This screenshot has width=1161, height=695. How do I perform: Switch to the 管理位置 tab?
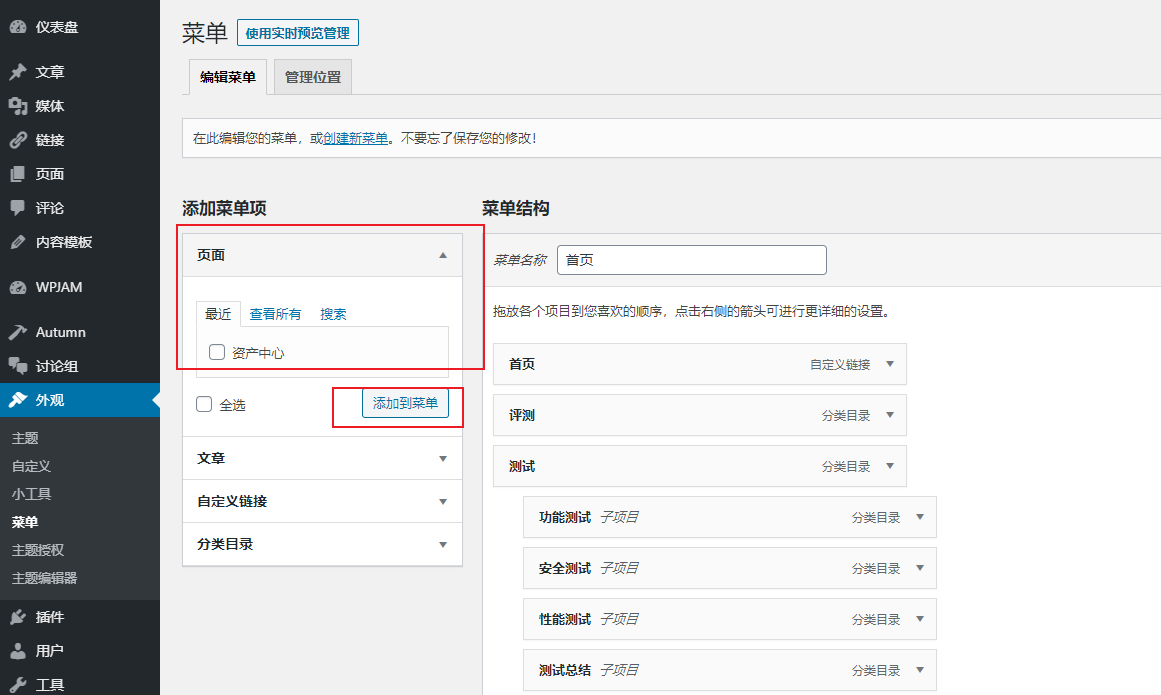(x=312, y=75)
